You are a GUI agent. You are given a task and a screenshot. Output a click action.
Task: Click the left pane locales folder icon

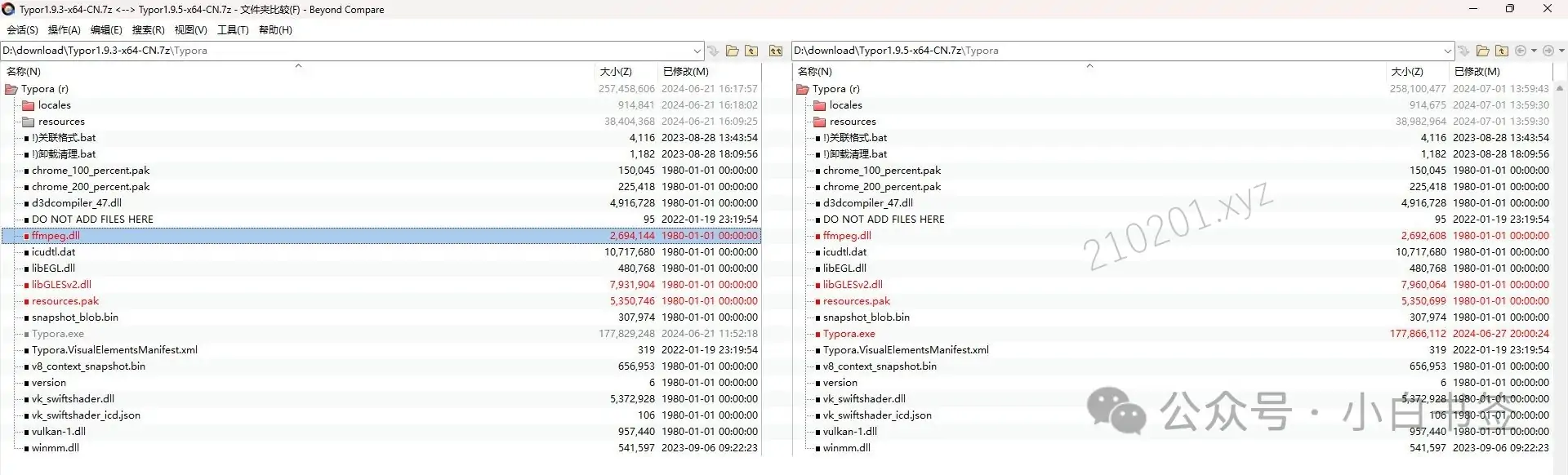coord(29,105)
